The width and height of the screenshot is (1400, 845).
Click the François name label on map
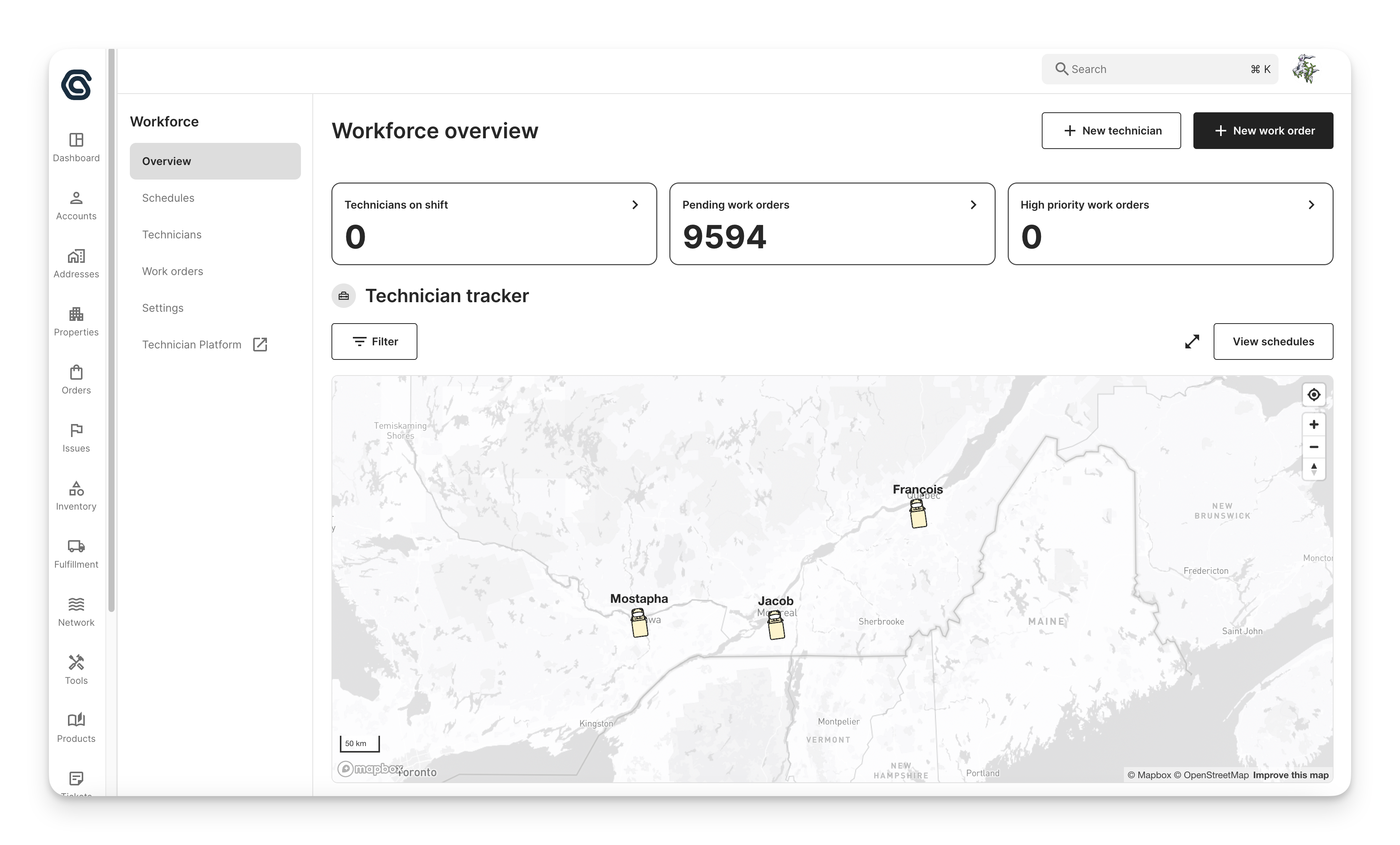pos(918,489)
